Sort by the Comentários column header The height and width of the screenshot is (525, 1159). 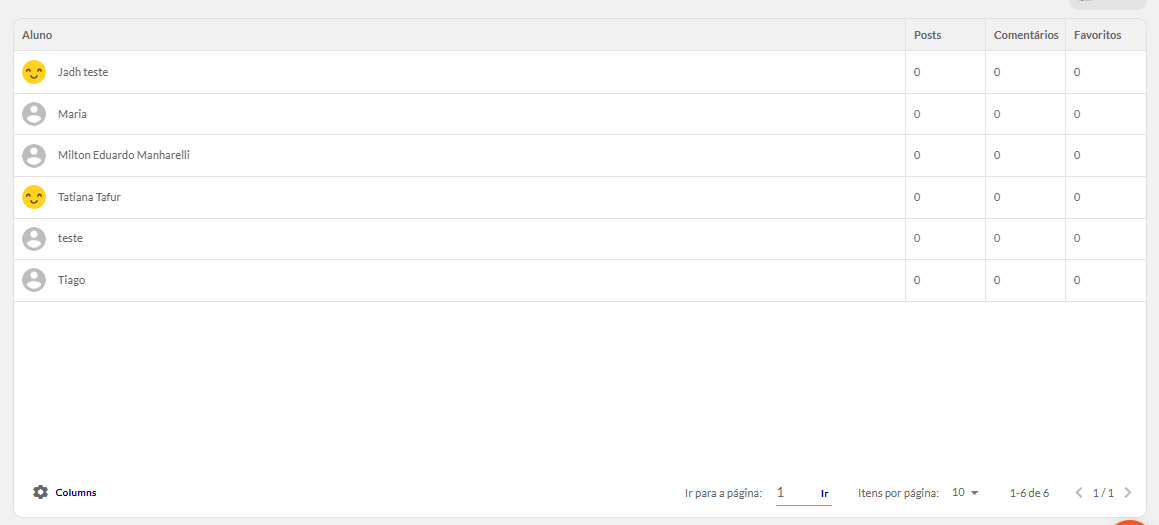pyautogui.click(x=1026, y=35)
